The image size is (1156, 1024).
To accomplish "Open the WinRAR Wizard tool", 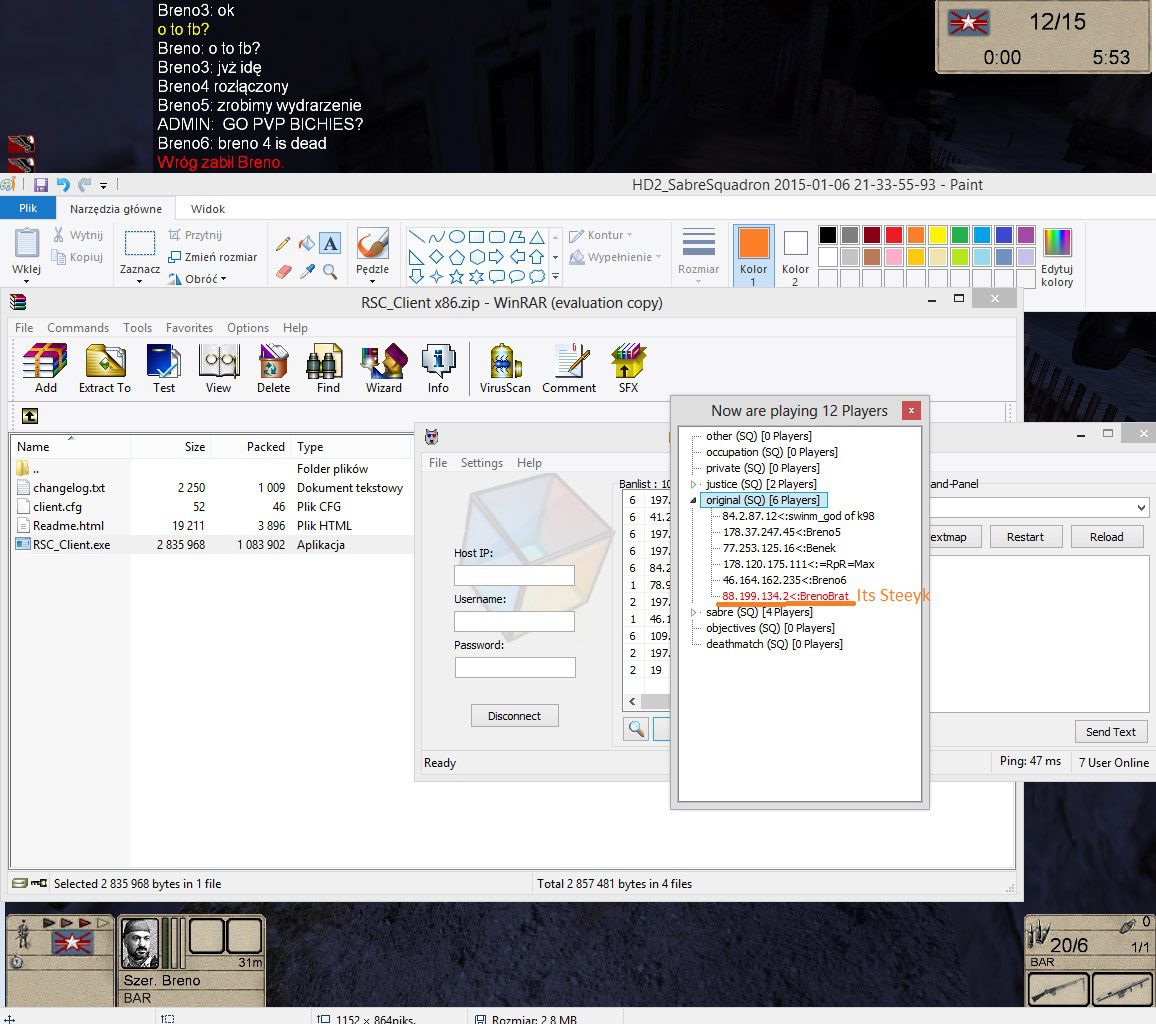I will (383, 362).
